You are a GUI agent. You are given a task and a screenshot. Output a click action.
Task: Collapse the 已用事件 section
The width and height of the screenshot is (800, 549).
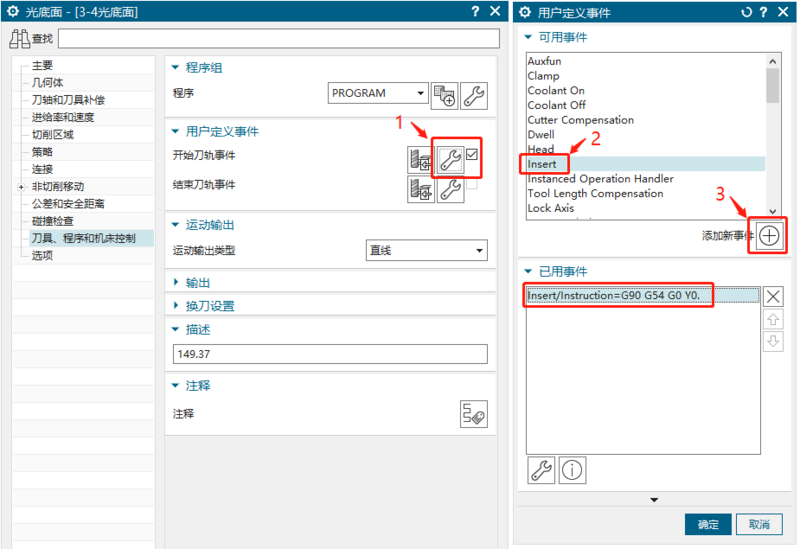(528, 271)
